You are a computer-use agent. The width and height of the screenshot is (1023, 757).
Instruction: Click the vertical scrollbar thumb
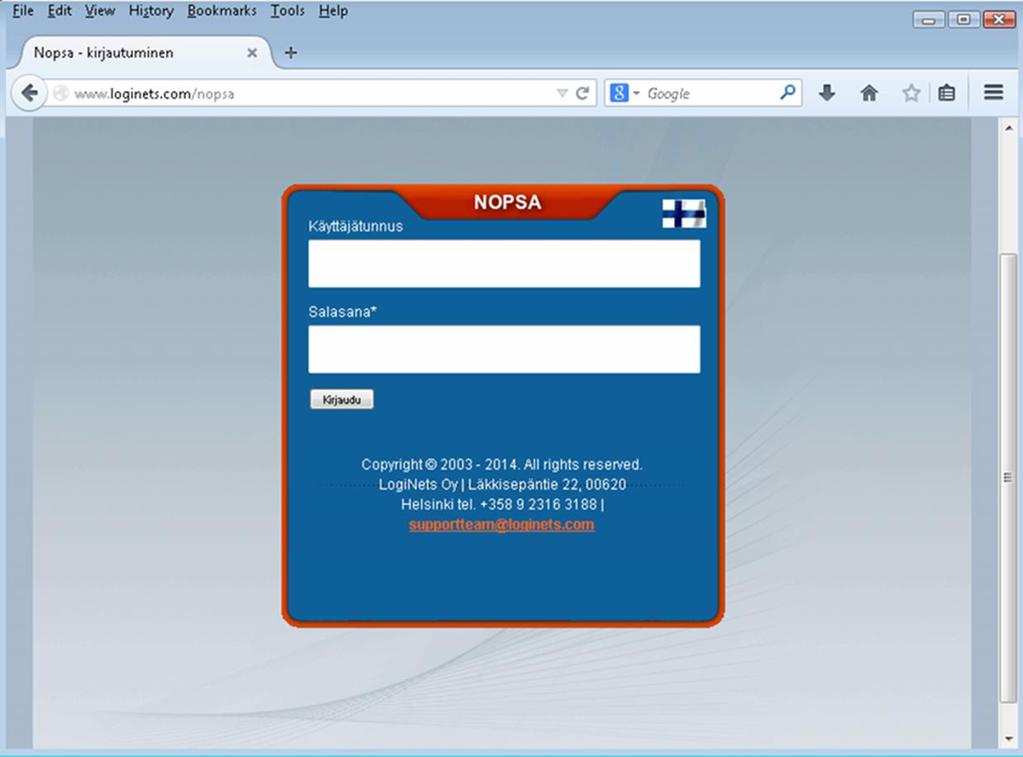[1009, 478]
